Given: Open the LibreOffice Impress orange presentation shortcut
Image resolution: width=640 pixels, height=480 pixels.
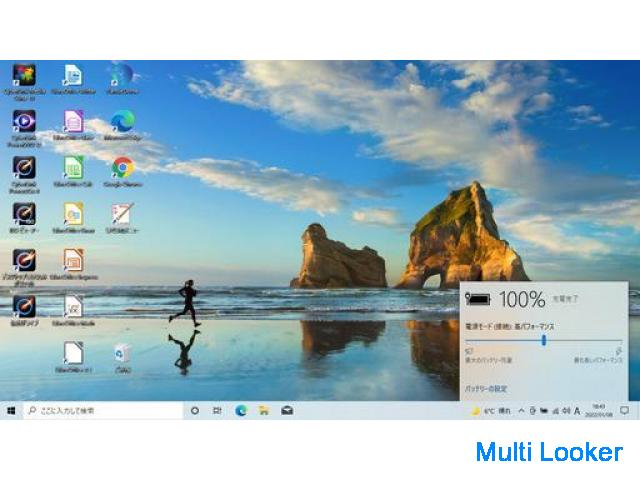Looking at the screenshot, I should pyautogui.click(x=73, y=260).
